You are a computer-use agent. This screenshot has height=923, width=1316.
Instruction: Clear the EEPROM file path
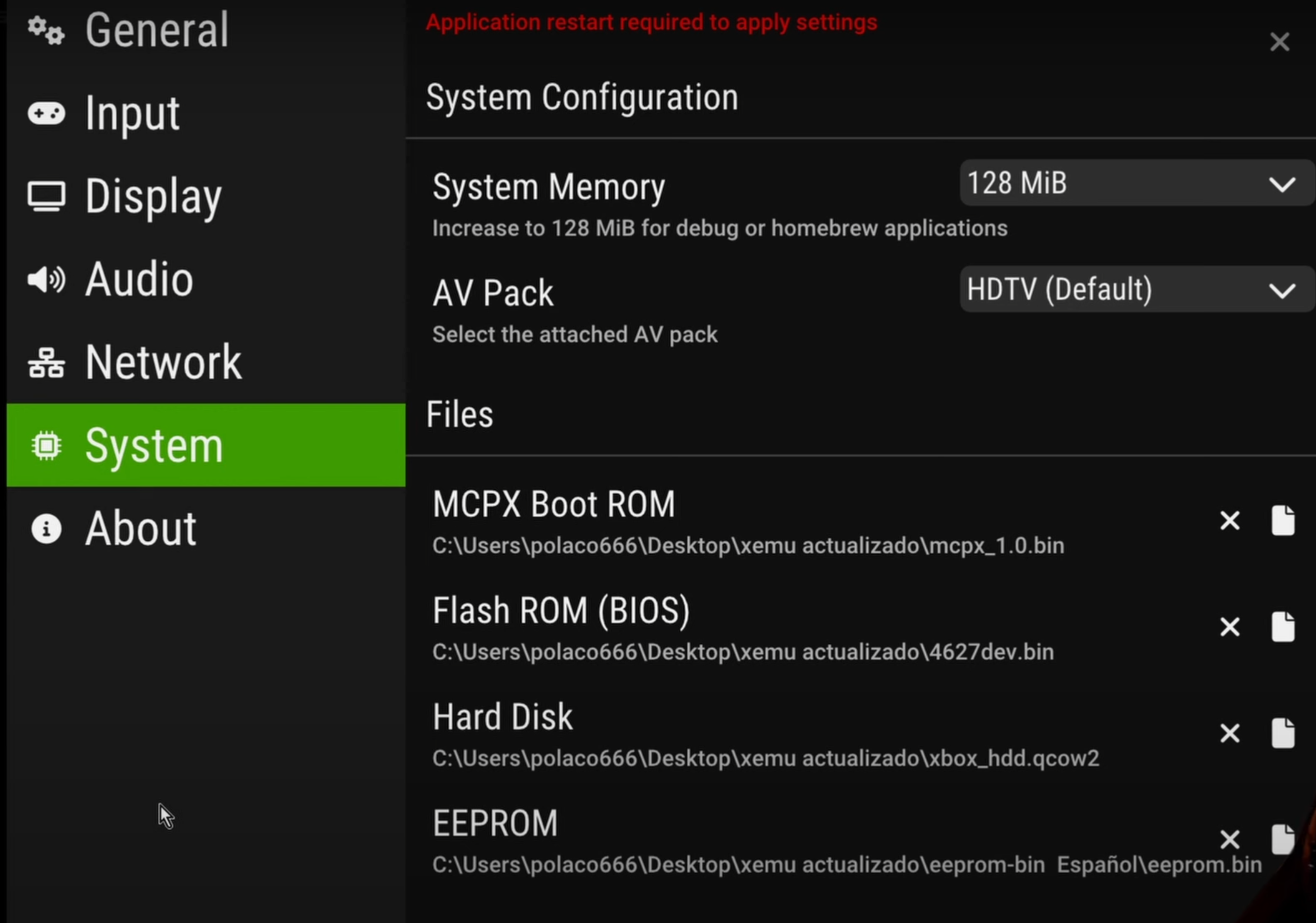[1230, 840]
